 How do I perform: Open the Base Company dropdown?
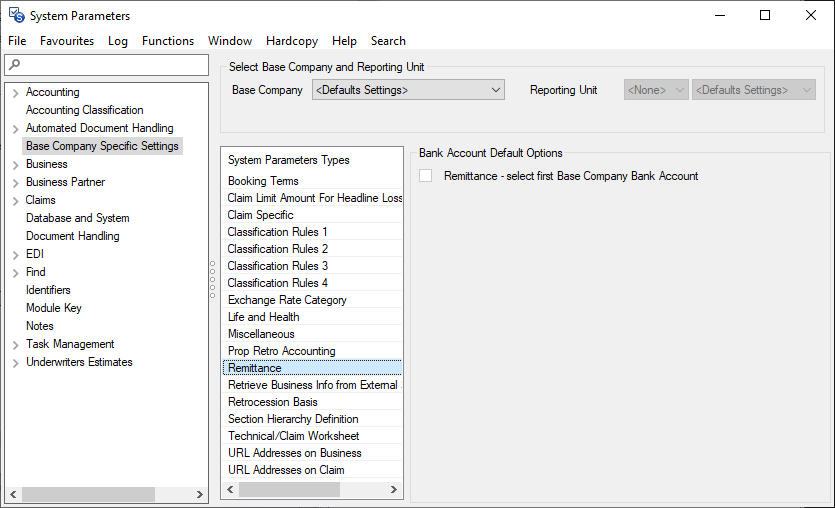[408, 90]
